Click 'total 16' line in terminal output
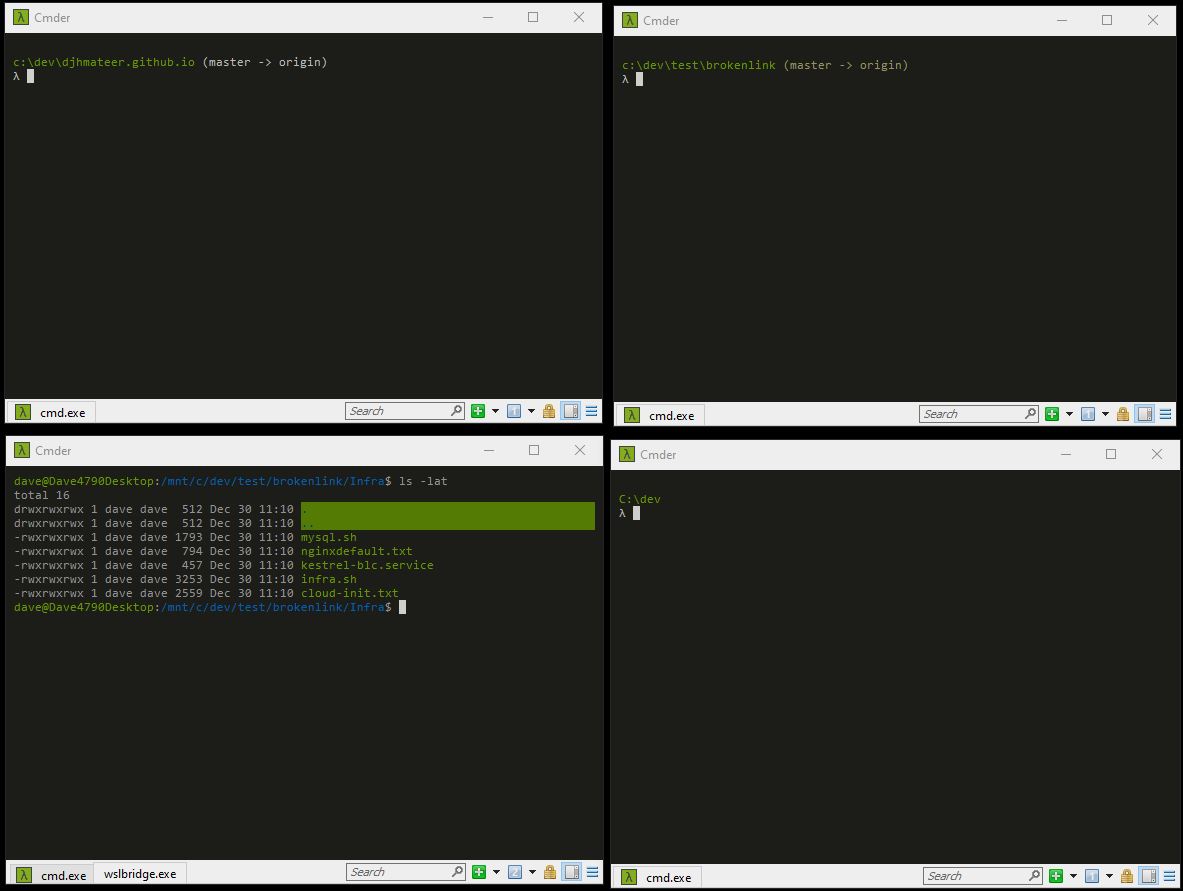This screenshot has width=1183, height=891. (x=41, y=495)
